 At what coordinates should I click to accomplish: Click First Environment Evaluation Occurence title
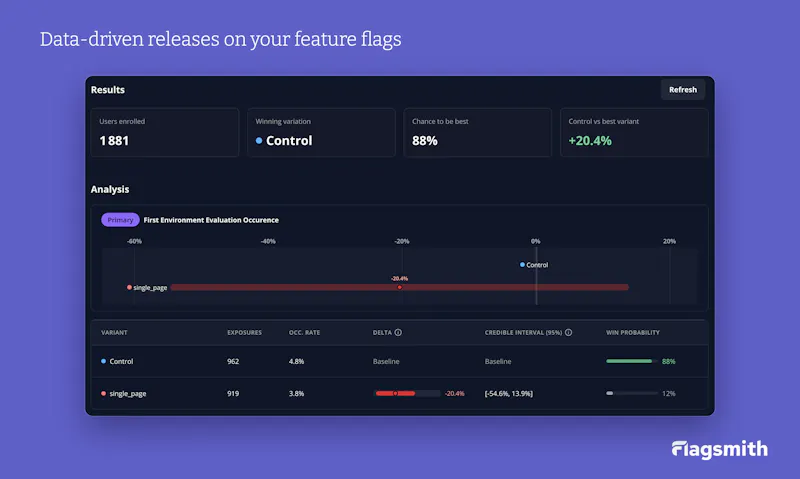tap(211, 220)
